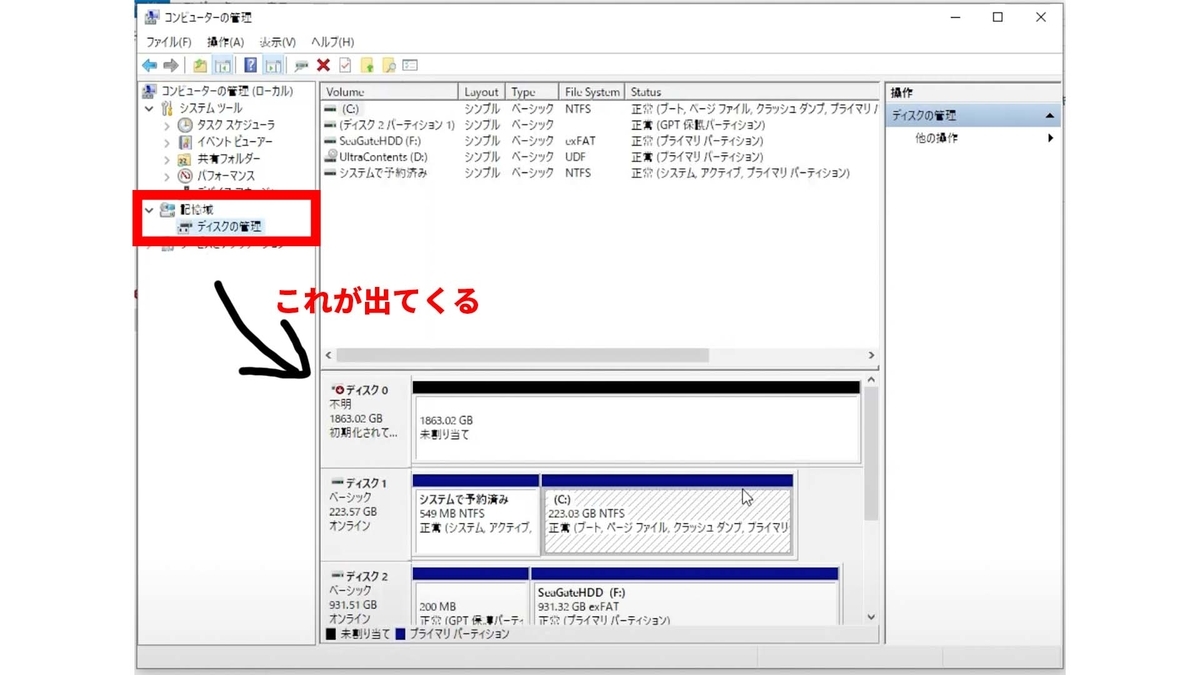The image size is (1200, 675).
Task: Click the Forward arrow in toolbar
Action: (171, 65)
